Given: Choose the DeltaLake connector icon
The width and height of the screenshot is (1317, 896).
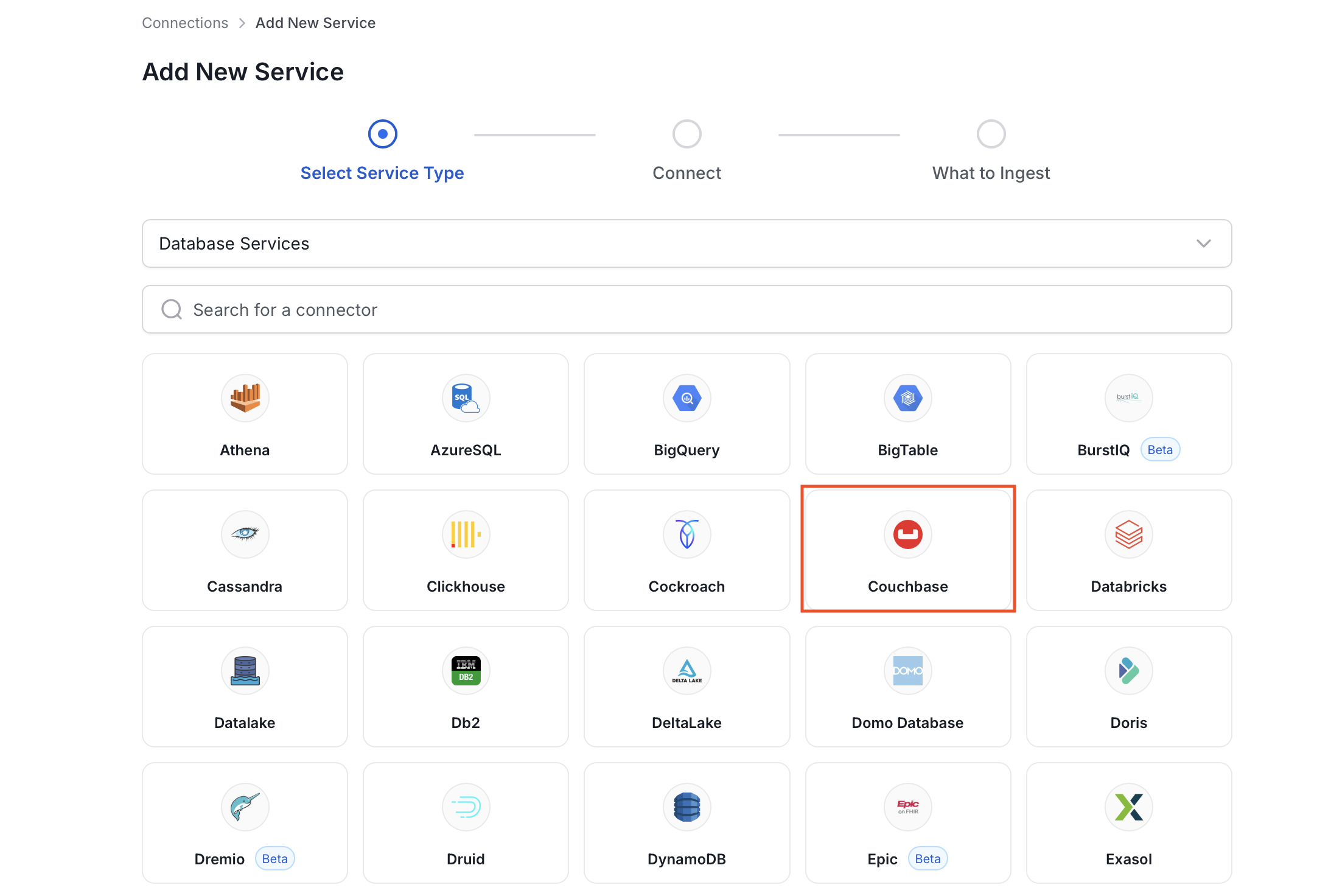Looking at the screenshot, I should coord(686,671).
